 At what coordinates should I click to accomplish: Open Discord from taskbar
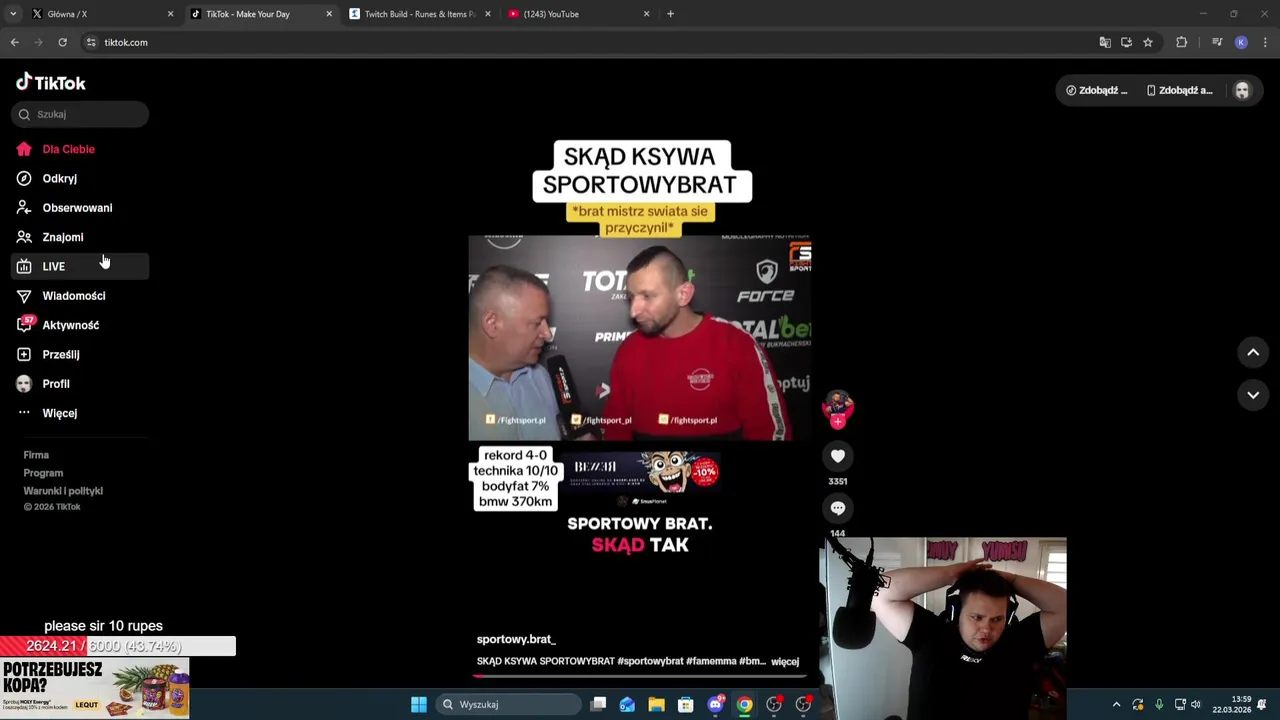(715, 704)
